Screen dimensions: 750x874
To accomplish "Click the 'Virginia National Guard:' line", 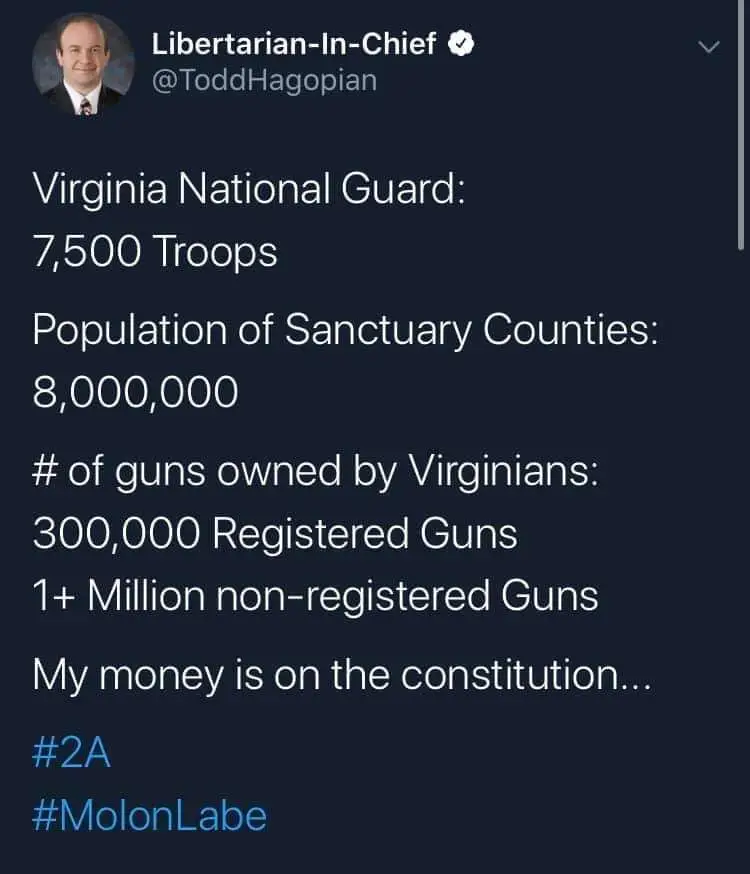I will pyautogui.click(x=248, y=190).
